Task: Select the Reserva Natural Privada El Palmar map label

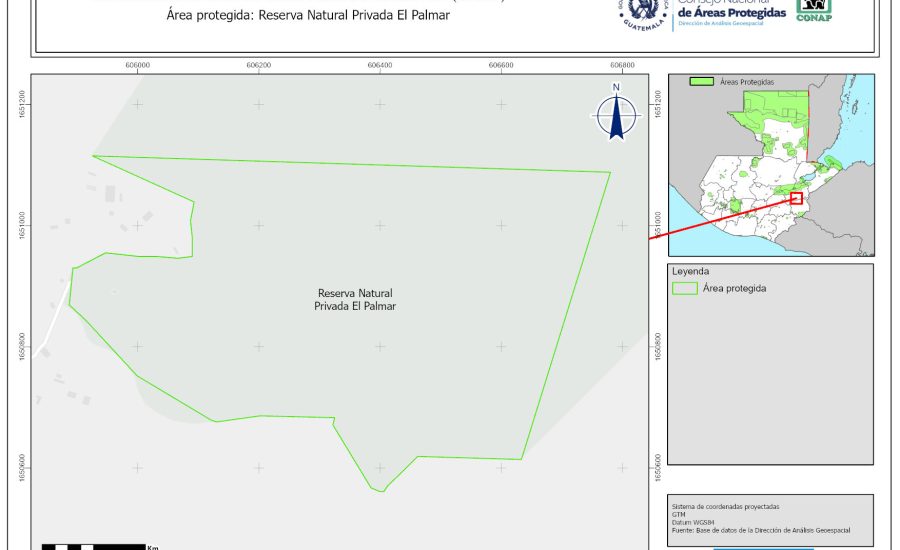Action: [355, 300]
